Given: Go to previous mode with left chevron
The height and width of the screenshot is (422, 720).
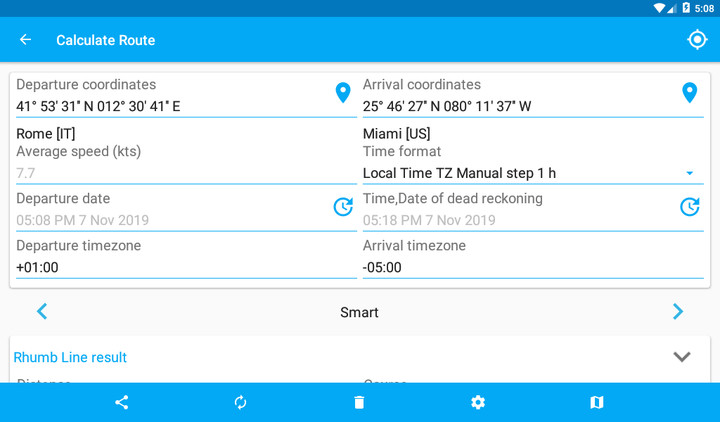Looking at the screenshot, I should 42,312.
